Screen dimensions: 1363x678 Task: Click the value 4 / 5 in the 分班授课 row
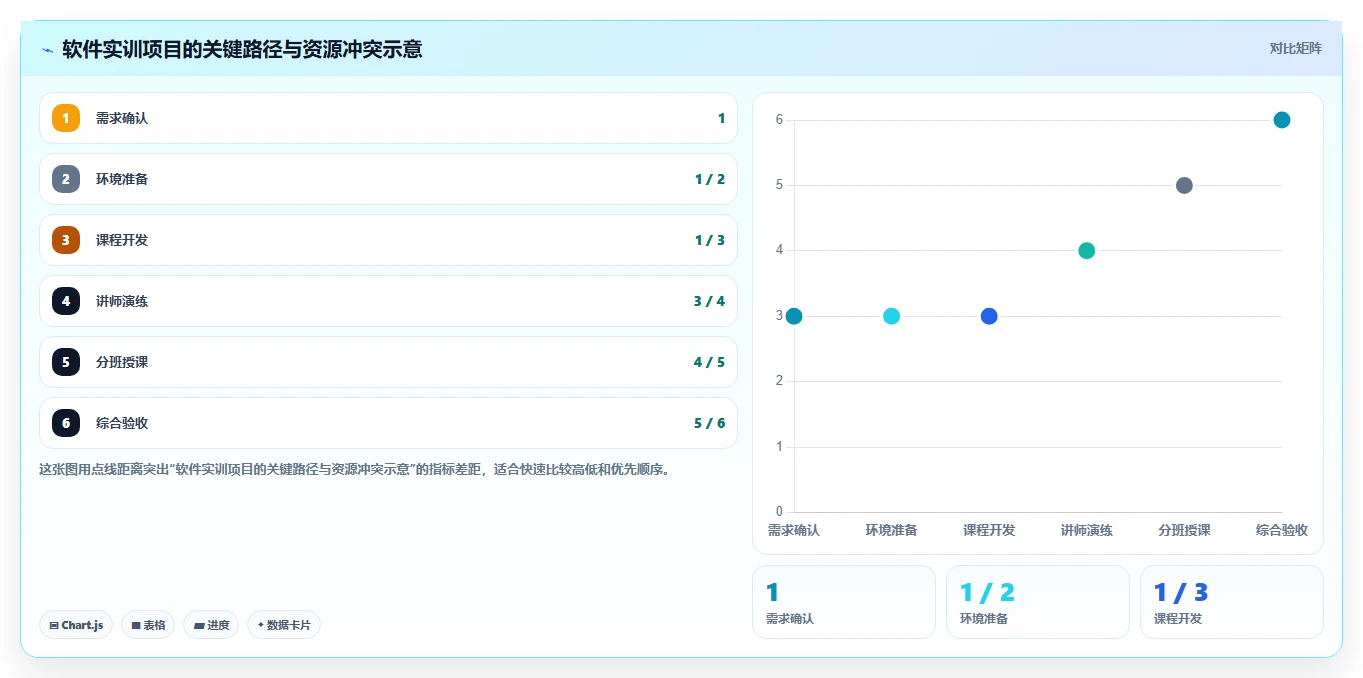pos(710,362)
